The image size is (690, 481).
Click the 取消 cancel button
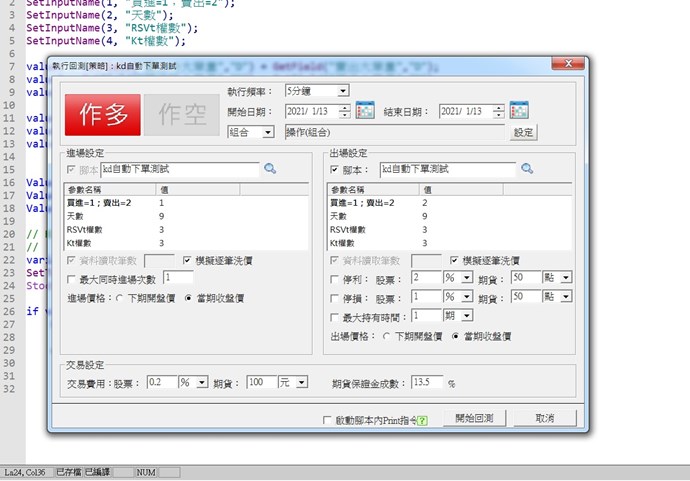click(x=544, y=418)
